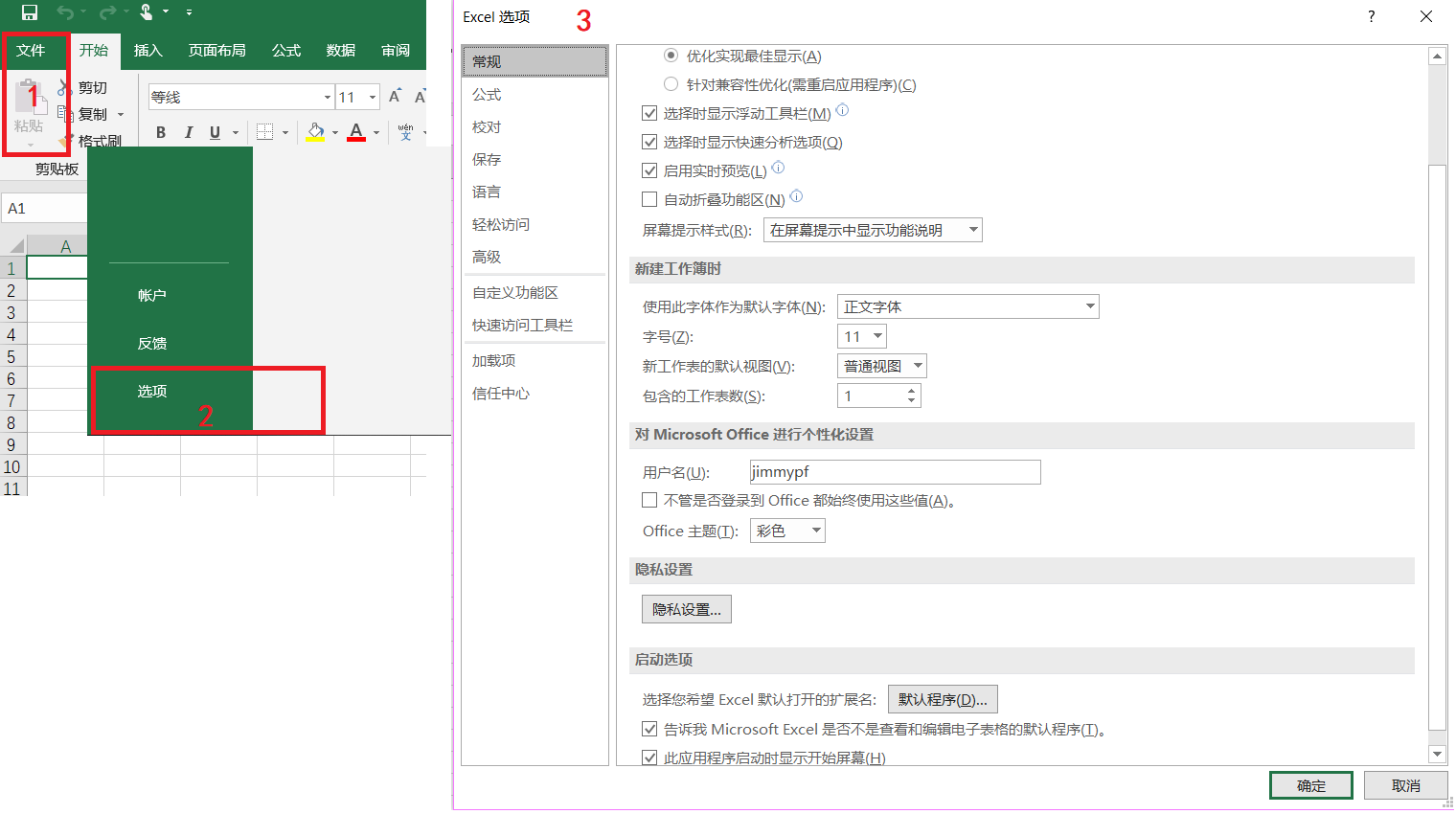Uncheck 选择时显示浮动工具栏 checkbox
The width and height of the screenshot is (1456, 814).
point(649,113)
